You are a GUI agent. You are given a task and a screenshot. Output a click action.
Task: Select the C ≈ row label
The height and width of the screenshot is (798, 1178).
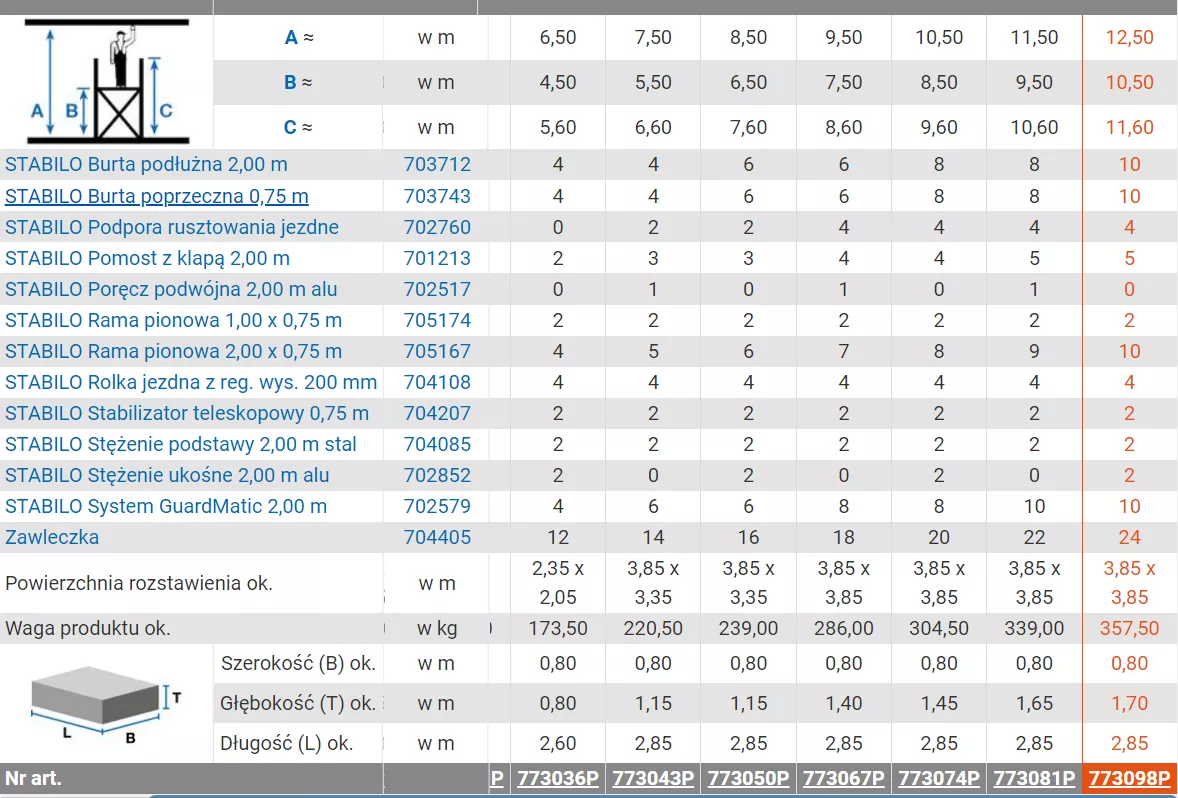[298, 128]
